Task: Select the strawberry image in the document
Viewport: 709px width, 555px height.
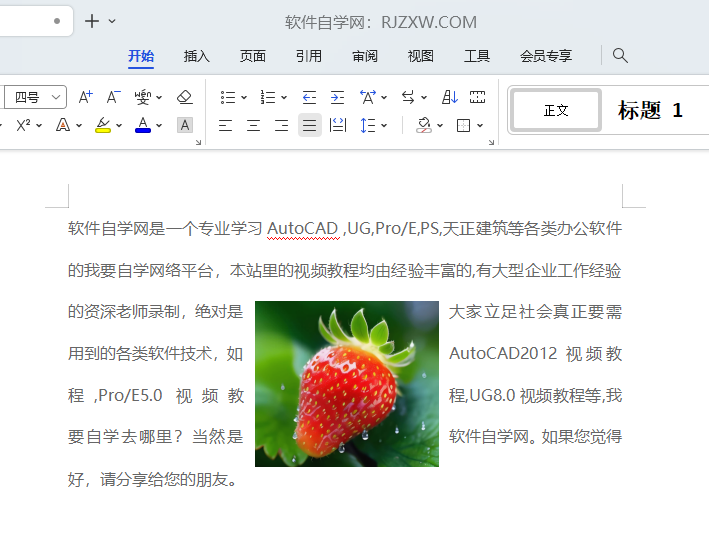Action: [347, 384]
